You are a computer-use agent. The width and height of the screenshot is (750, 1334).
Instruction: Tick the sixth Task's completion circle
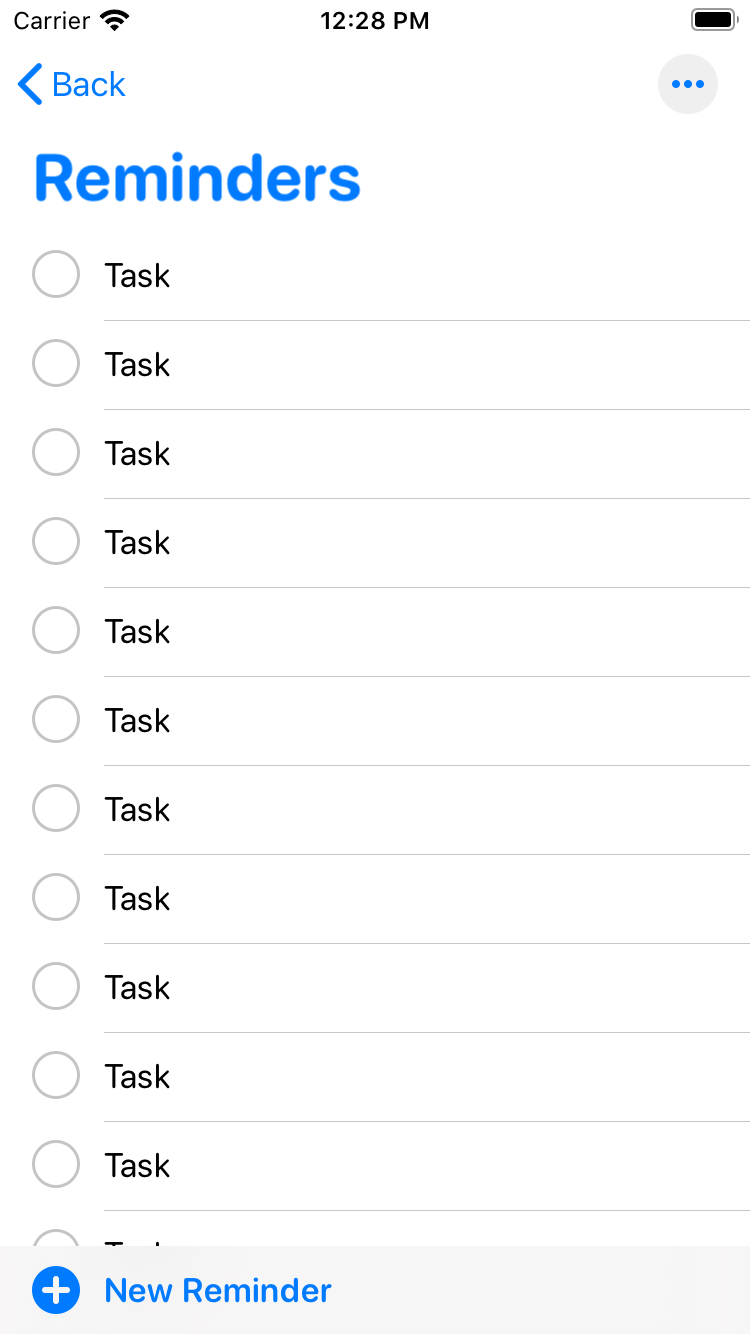[56, 719]
